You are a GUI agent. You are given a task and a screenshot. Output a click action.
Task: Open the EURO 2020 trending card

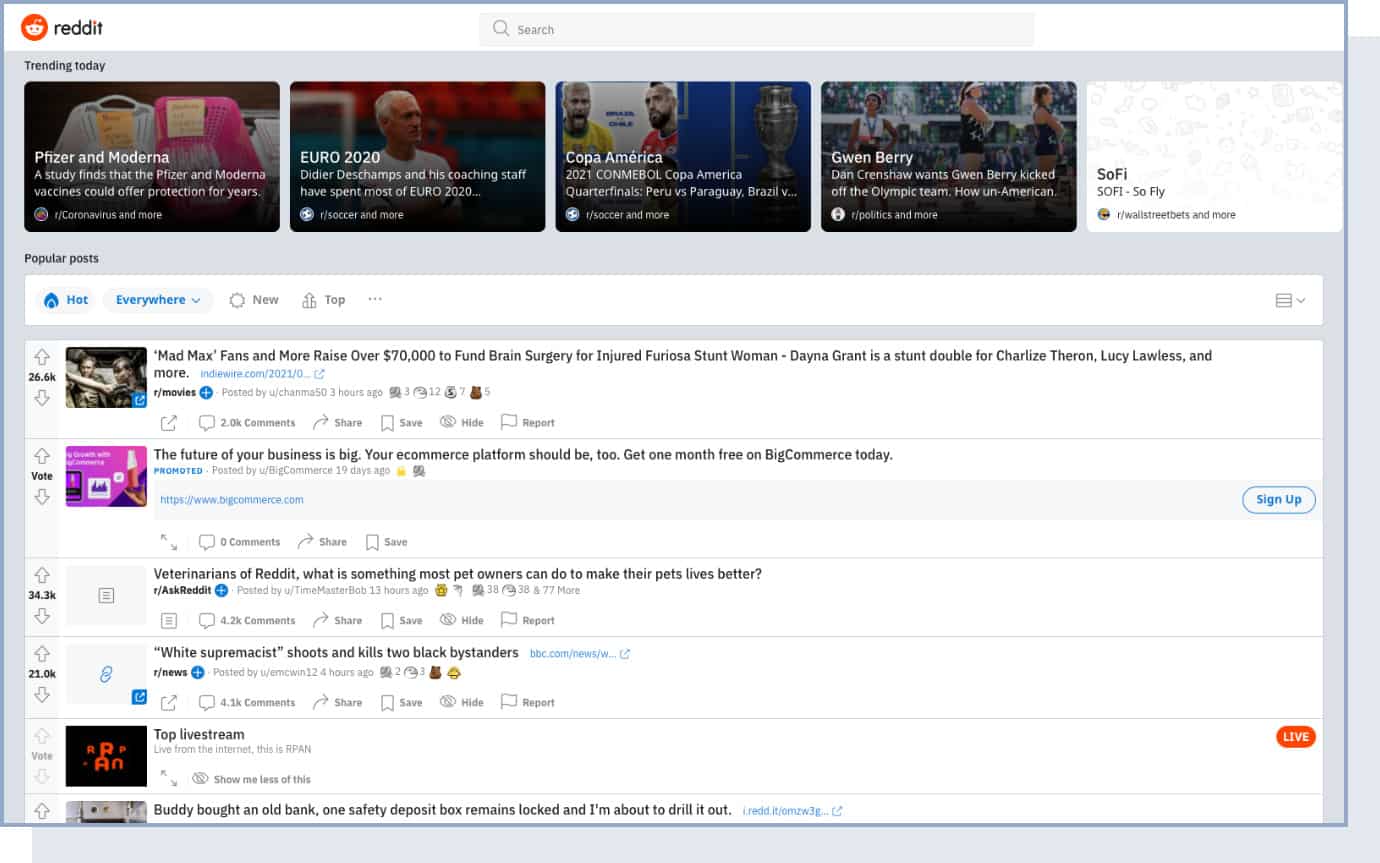tap(418, 156)
